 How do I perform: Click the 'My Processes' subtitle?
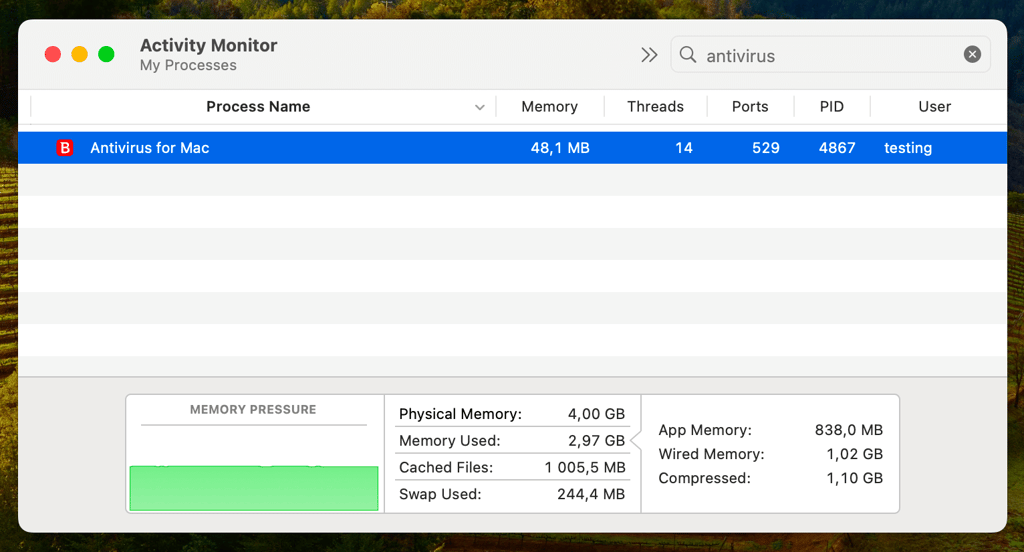coord(188,65)
